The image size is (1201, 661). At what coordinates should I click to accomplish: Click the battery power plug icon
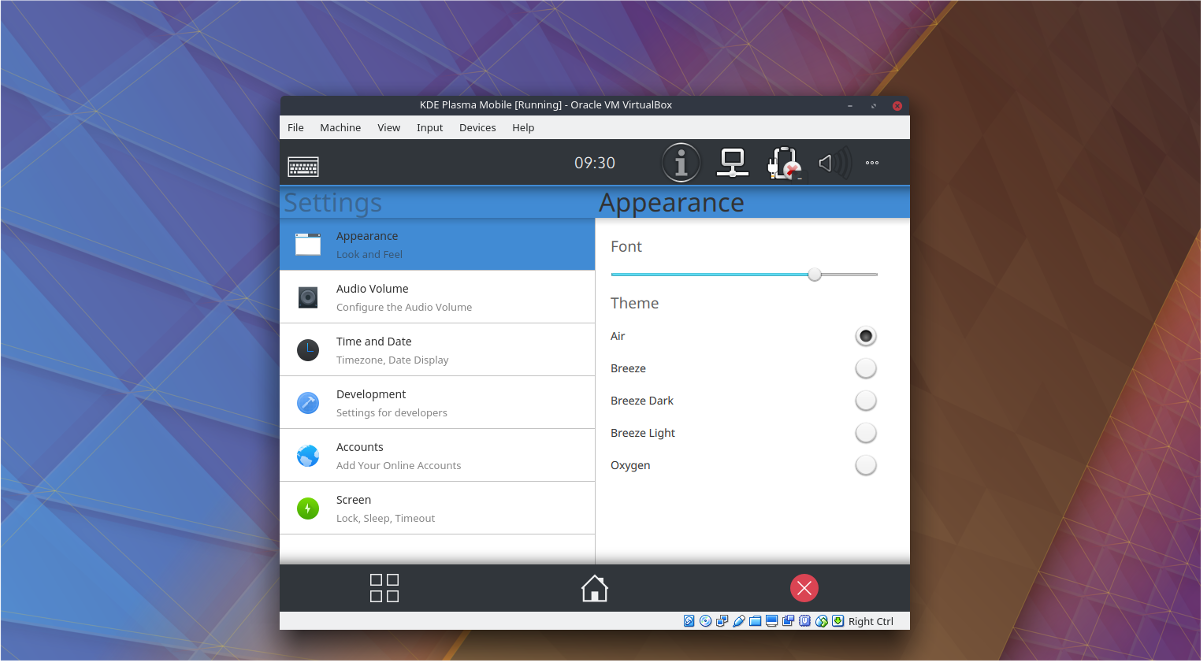point(785,163)
